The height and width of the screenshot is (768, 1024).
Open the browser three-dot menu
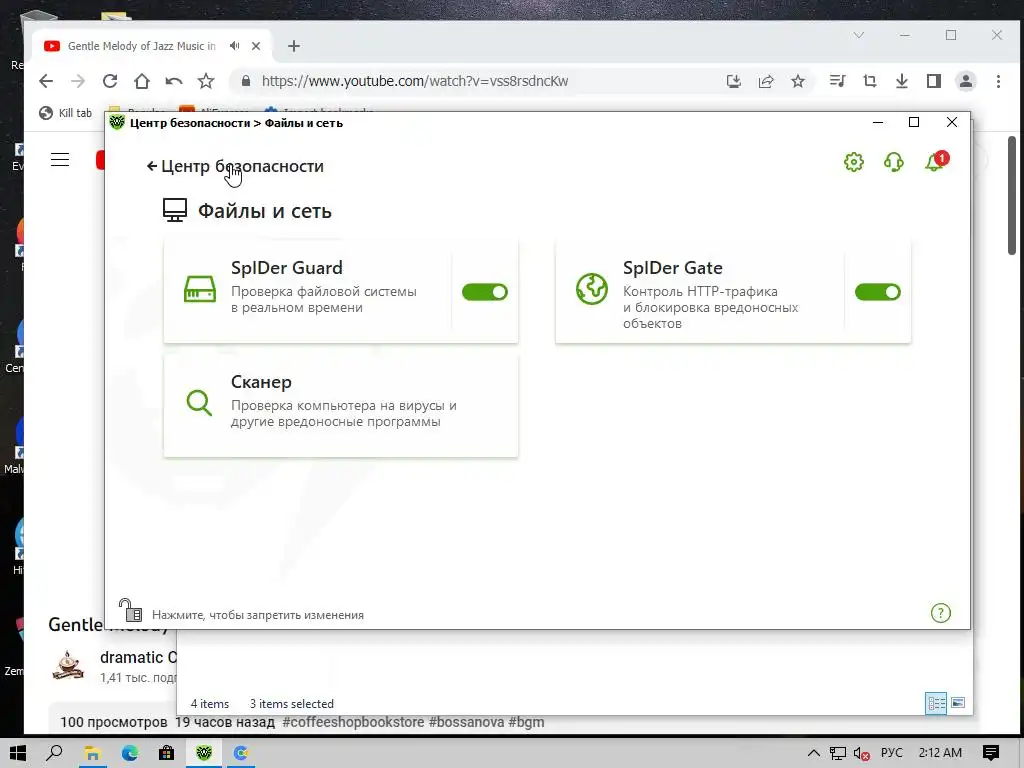coord(998,81)
